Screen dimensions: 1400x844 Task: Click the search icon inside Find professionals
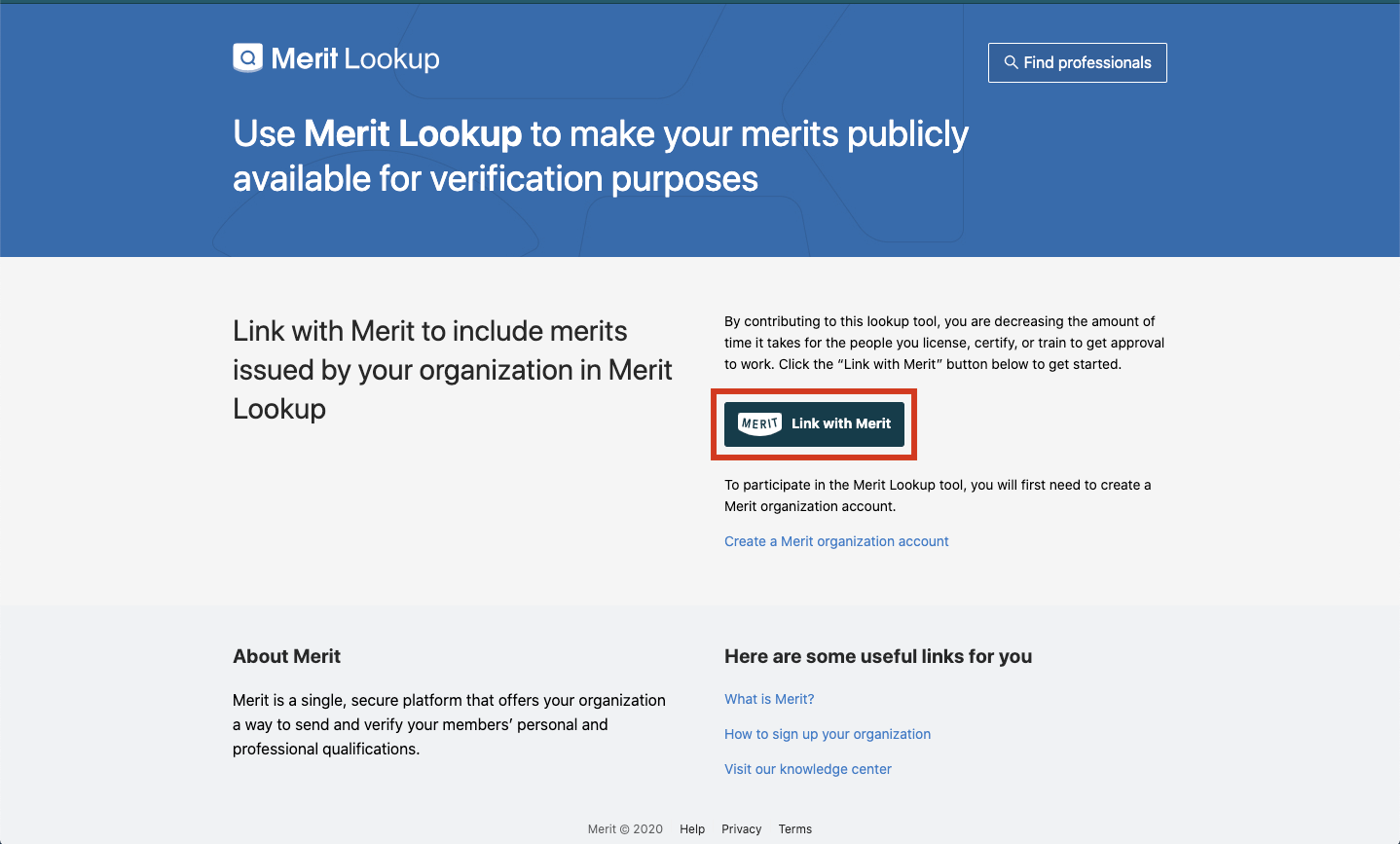click(1011, 62)
